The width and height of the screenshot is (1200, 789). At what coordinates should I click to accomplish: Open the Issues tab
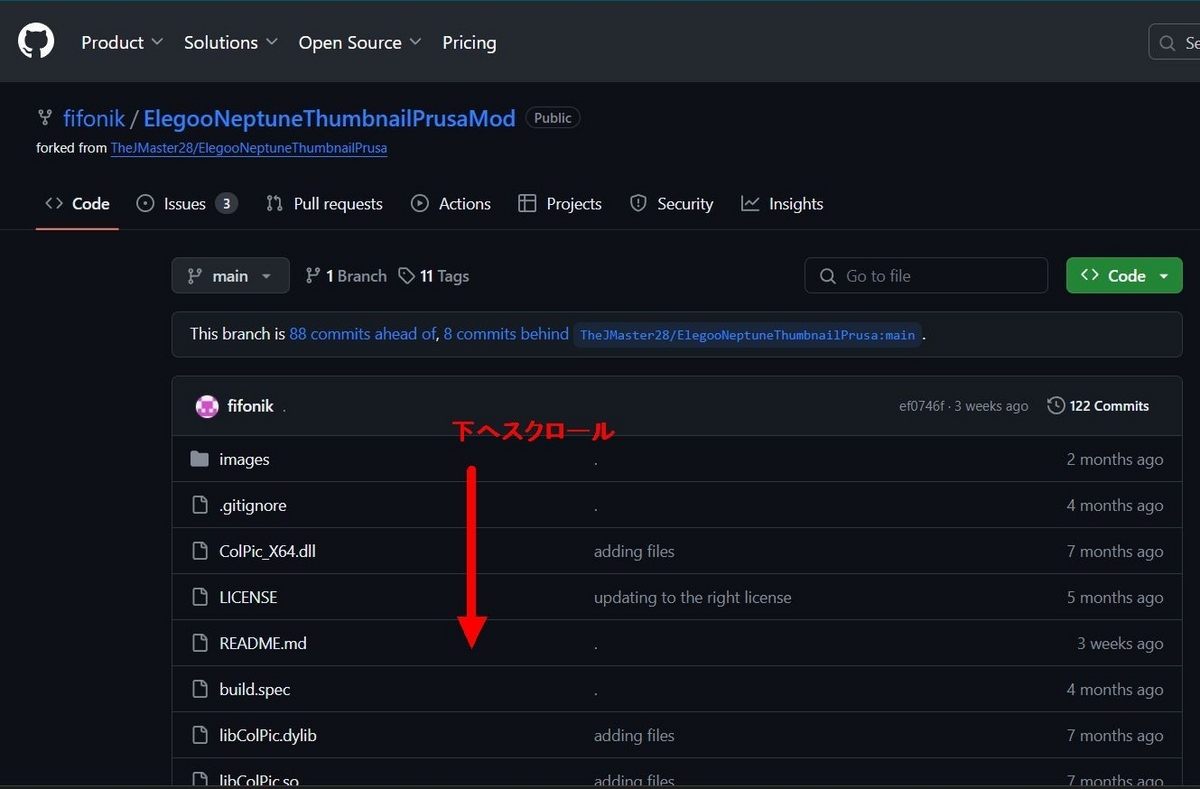[186, 204]
